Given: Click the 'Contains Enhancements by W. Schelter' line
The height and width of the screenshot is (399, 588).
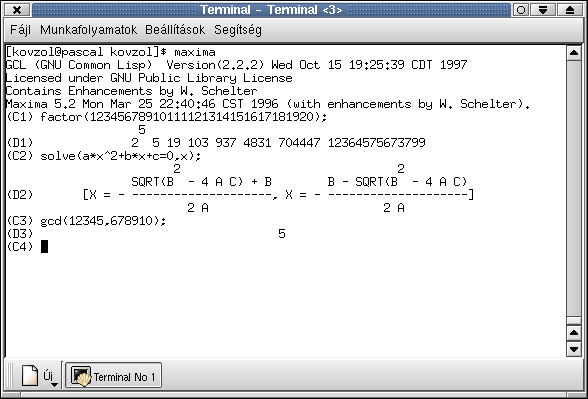Looking at the screenshot, I should coord(132,91).
